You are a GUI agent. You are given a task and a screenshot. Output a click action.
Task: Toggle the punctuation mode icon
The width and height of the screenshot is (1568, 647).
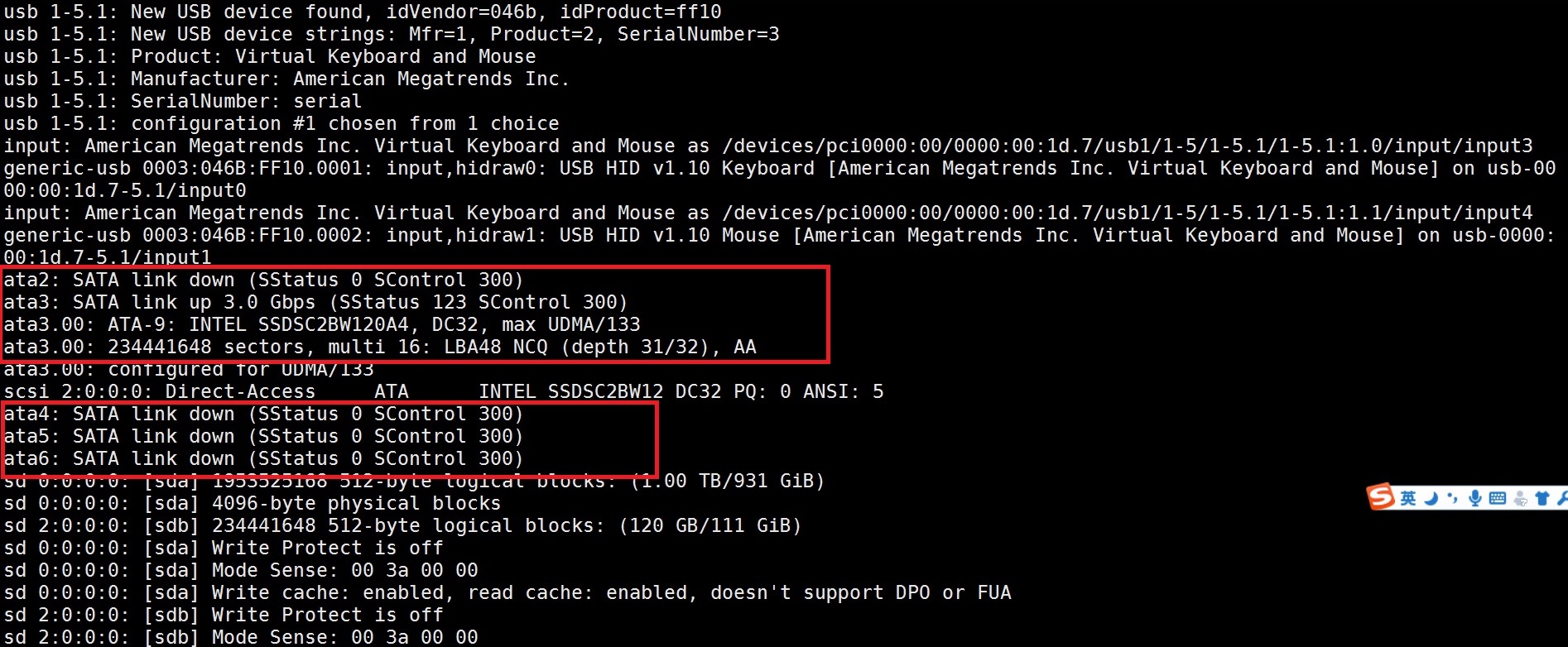[1452, 497]
